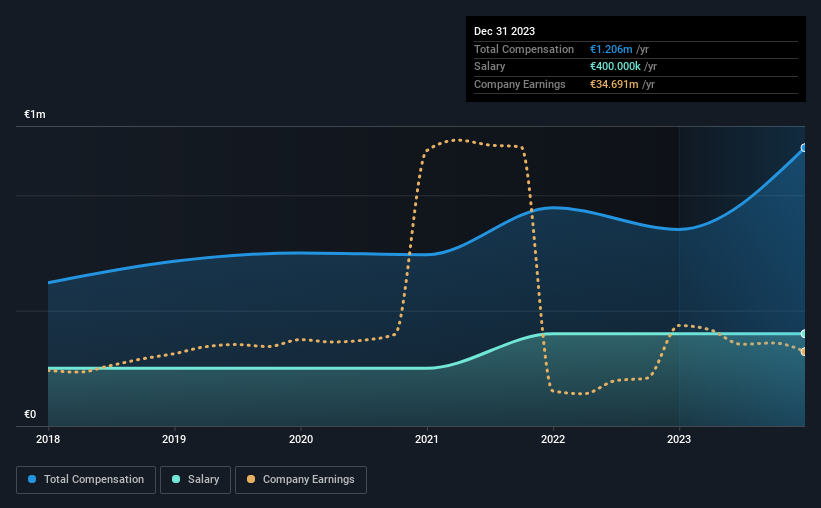Select the 2020 x-axis label

301,439
